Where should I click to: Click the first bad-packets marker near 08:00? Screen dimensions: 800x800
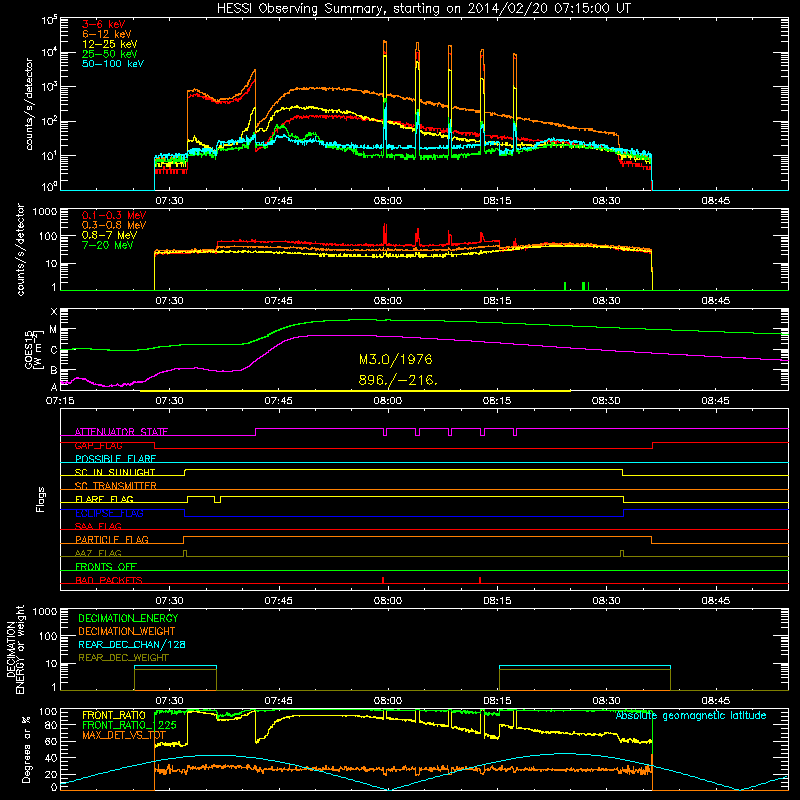[x=383, y=580]
